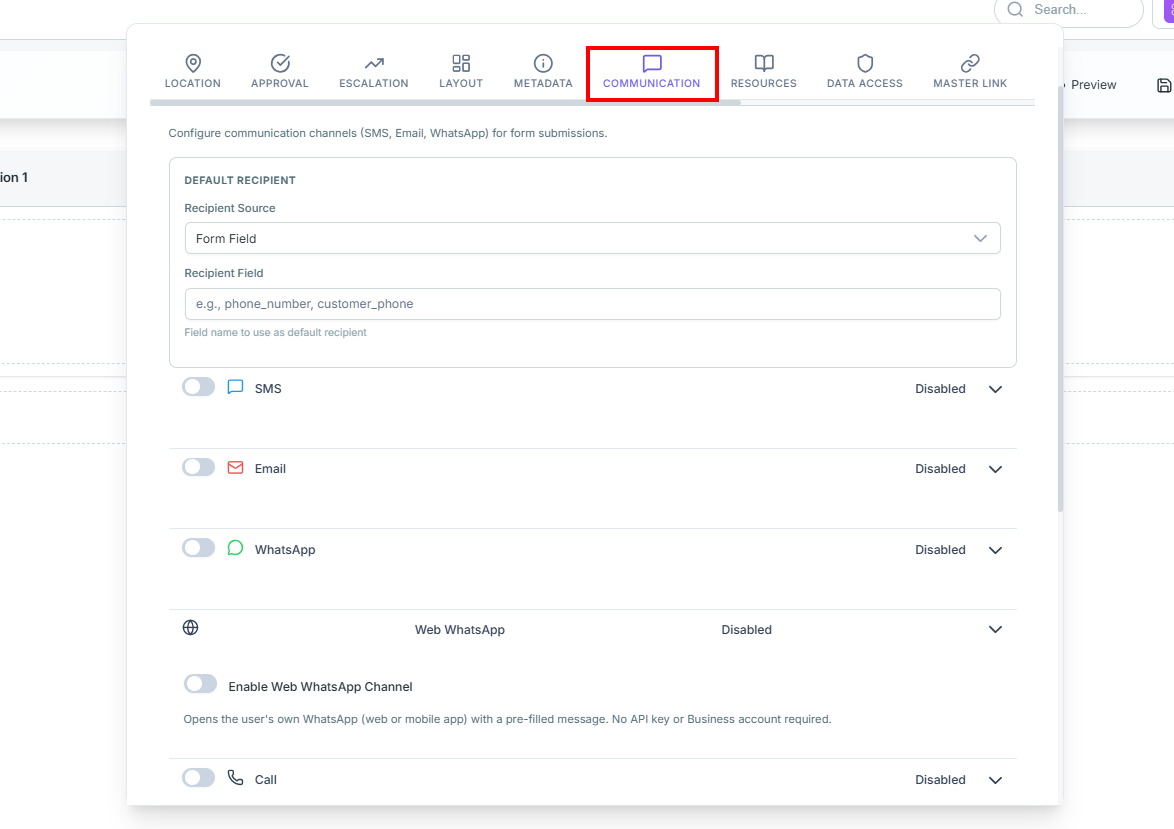Click the red Email envelope icon
1174x829 pixels.
point(235,467)
